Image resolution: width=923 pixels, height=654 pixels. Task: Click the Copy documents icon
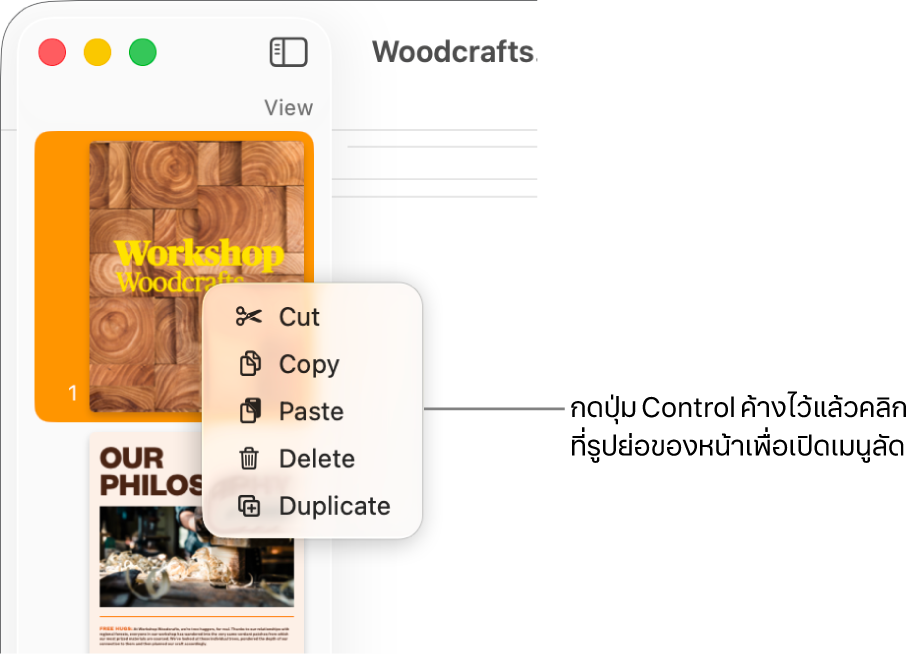[x=250, y=363]
